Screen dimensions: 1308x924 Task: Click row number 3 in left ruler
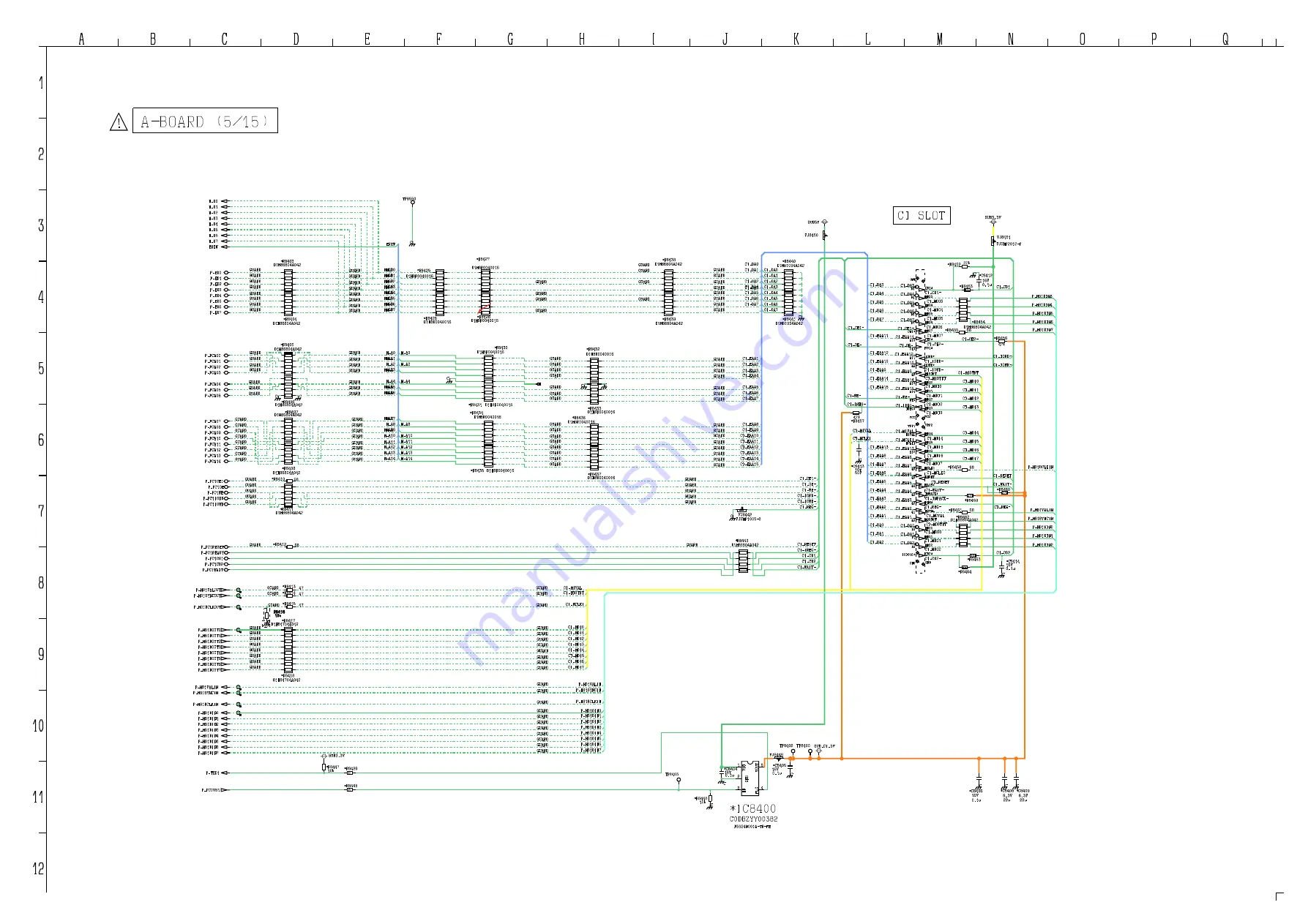point(41,226)
